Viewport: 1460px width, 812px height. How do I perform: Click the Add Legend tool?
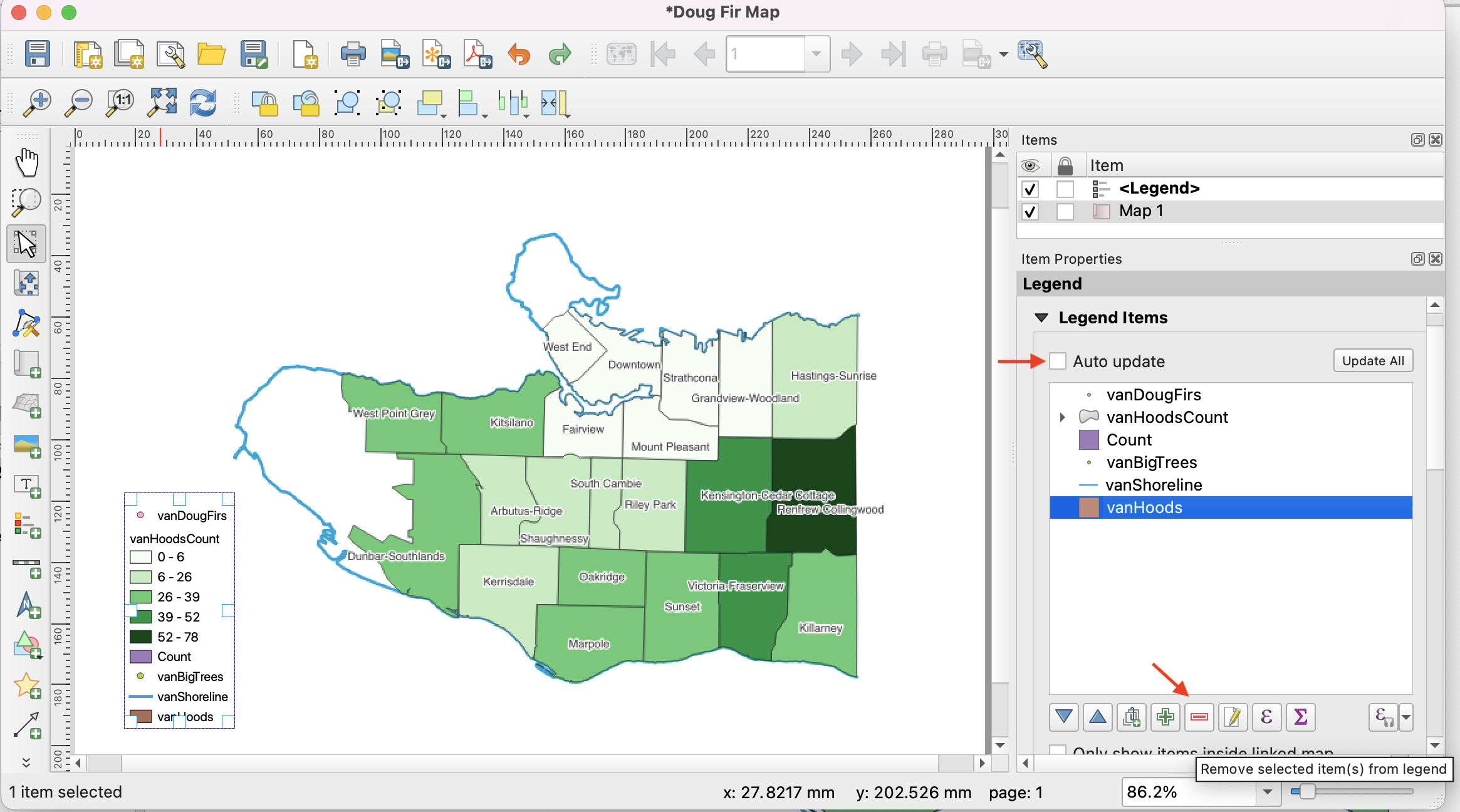pos(26,525)
